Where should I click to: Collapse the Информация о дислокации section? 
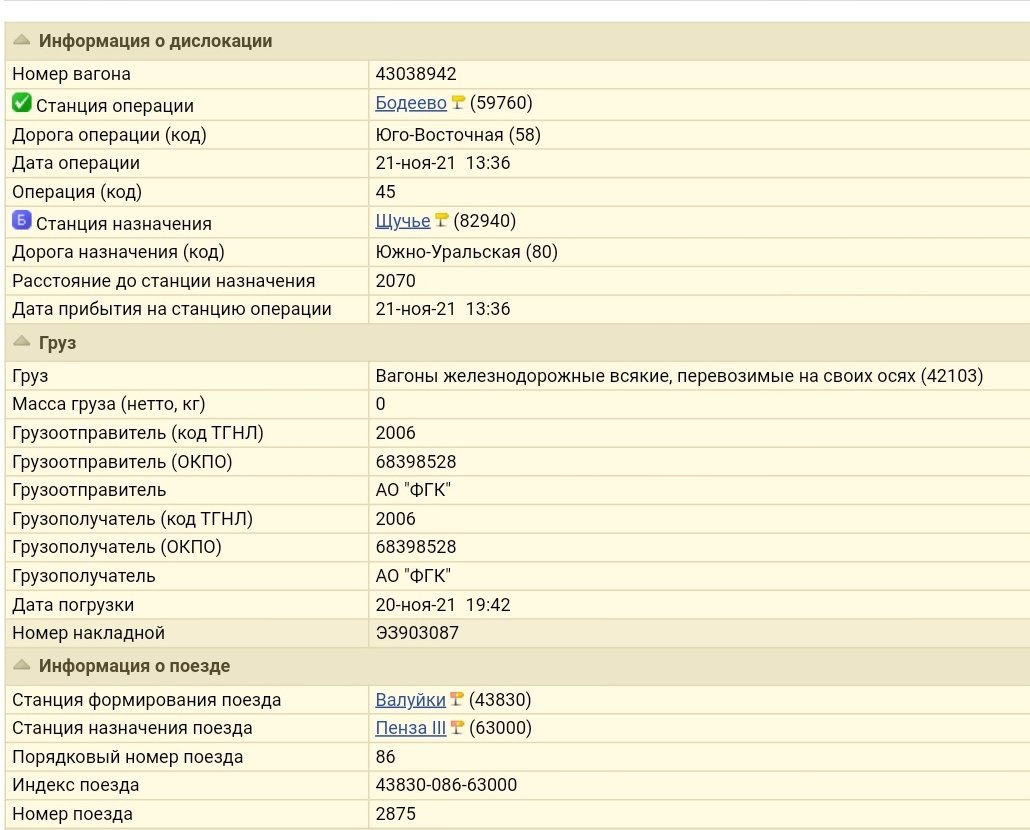pos(22,41)
